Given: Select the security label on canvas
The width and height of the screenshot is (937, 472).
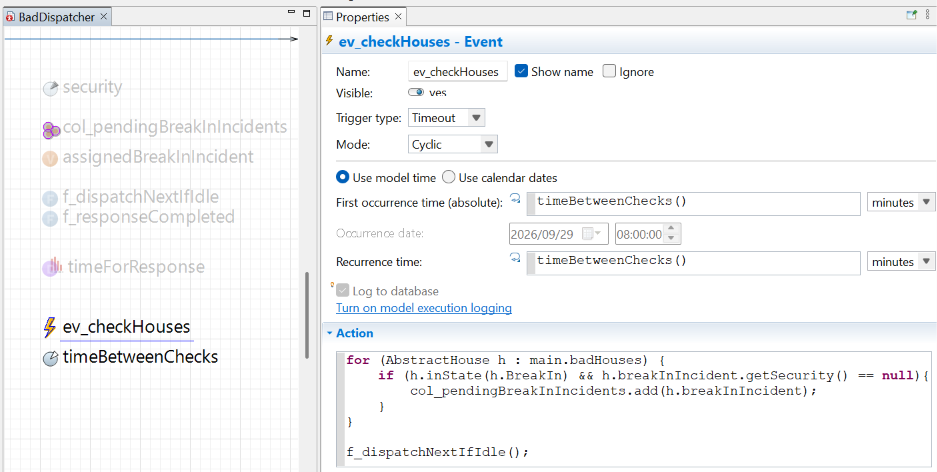Looking at the screenshot, I should (92, 87).
